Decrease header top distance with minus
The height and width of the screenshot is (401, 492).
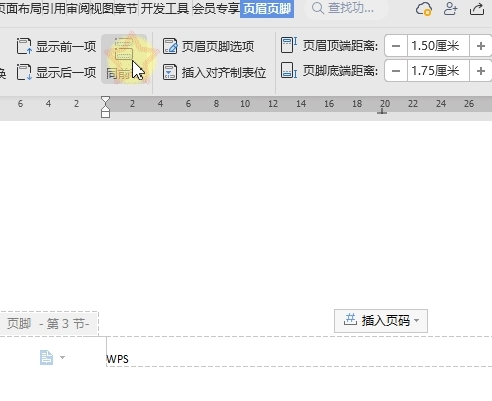(396, 46)
